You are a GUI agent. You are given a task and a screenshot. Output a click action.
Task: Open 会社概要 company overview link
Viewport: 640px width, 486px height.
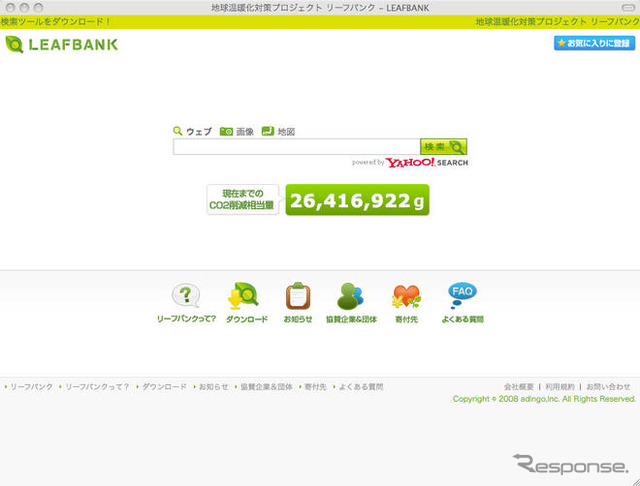(519, 386)
